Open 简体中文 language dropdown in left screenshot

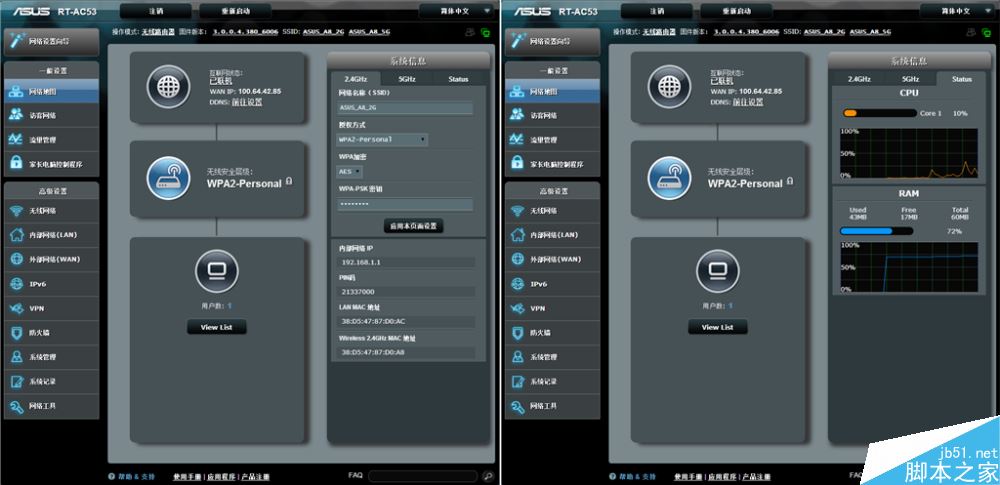tap(459, 11)
